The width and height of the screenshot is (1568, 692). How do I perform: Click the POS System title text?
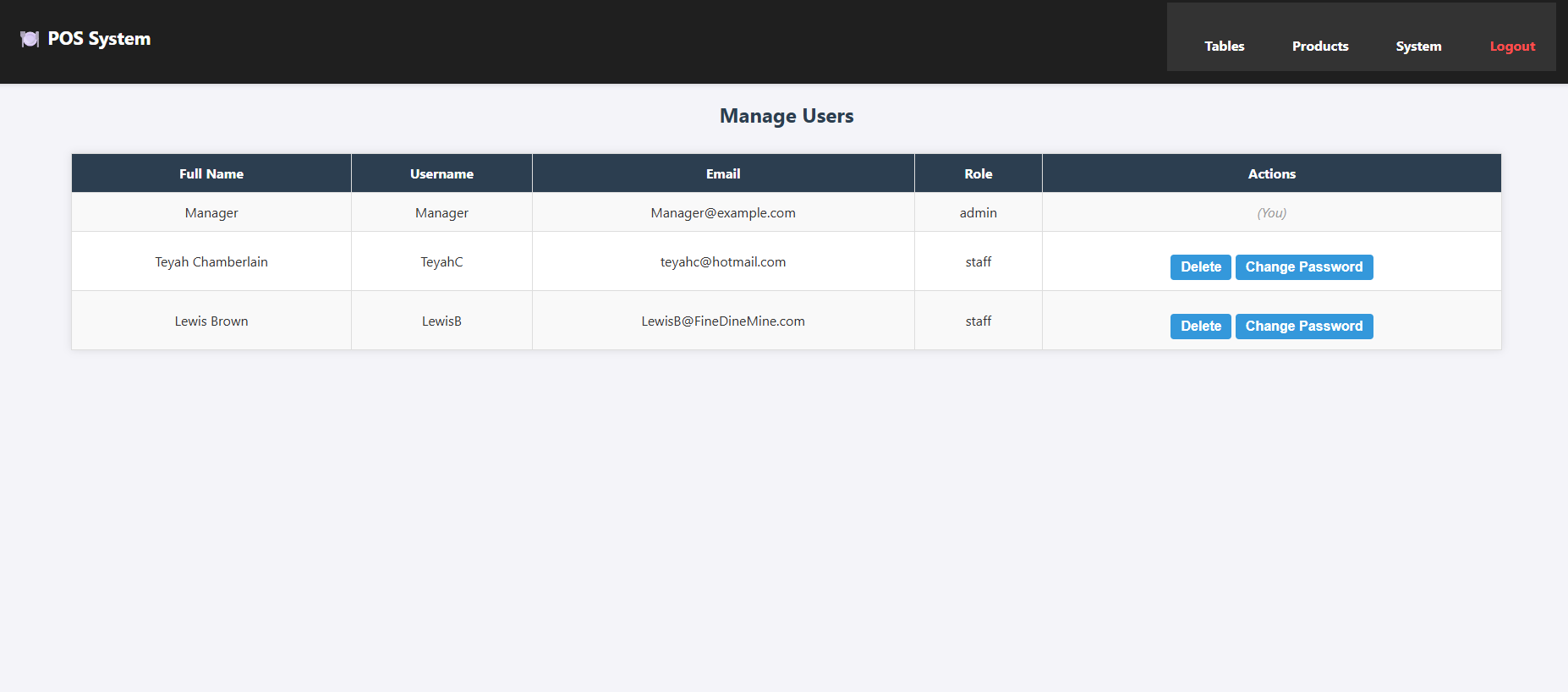(99, 39)
